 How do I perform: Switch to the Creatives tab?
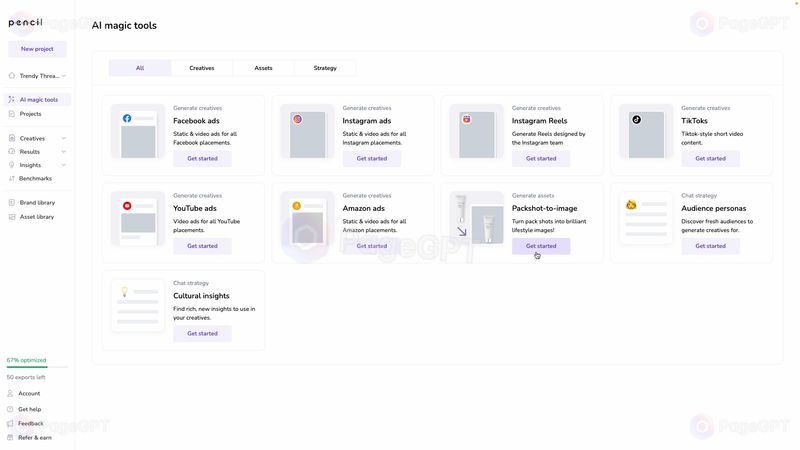[x=202, y=68]
